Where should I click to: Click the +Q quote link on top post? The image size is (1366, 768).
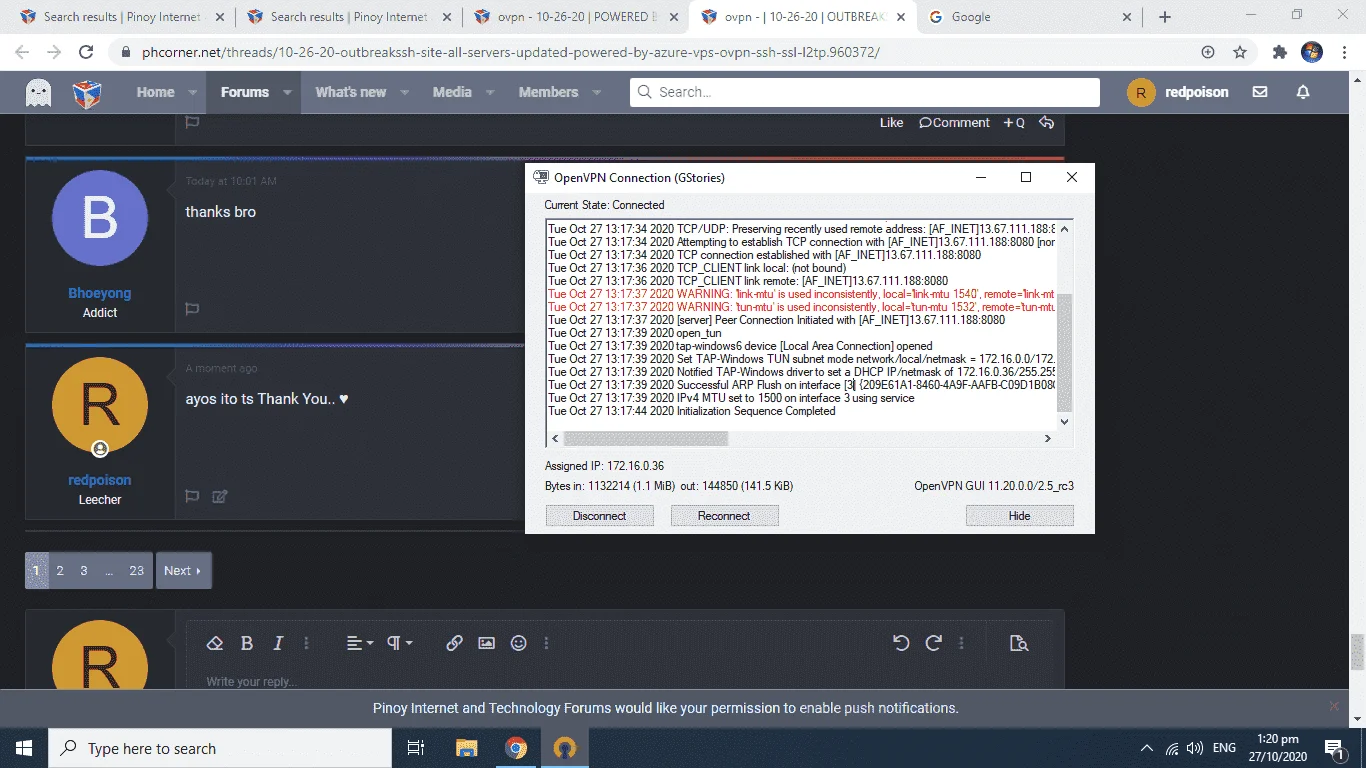[1014, 123]
